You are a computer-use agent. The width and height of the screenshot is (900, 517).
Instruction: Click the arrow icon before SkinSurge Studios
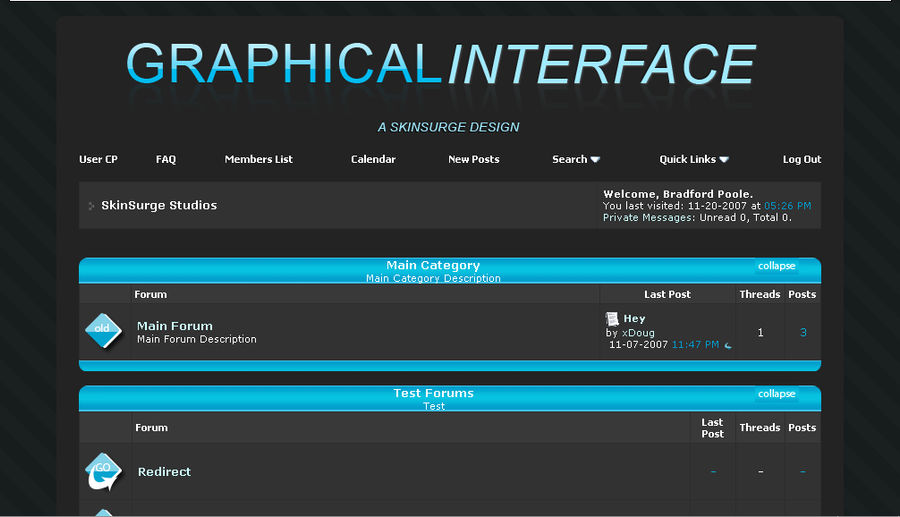pyautogui.click(x=91, y=205)
